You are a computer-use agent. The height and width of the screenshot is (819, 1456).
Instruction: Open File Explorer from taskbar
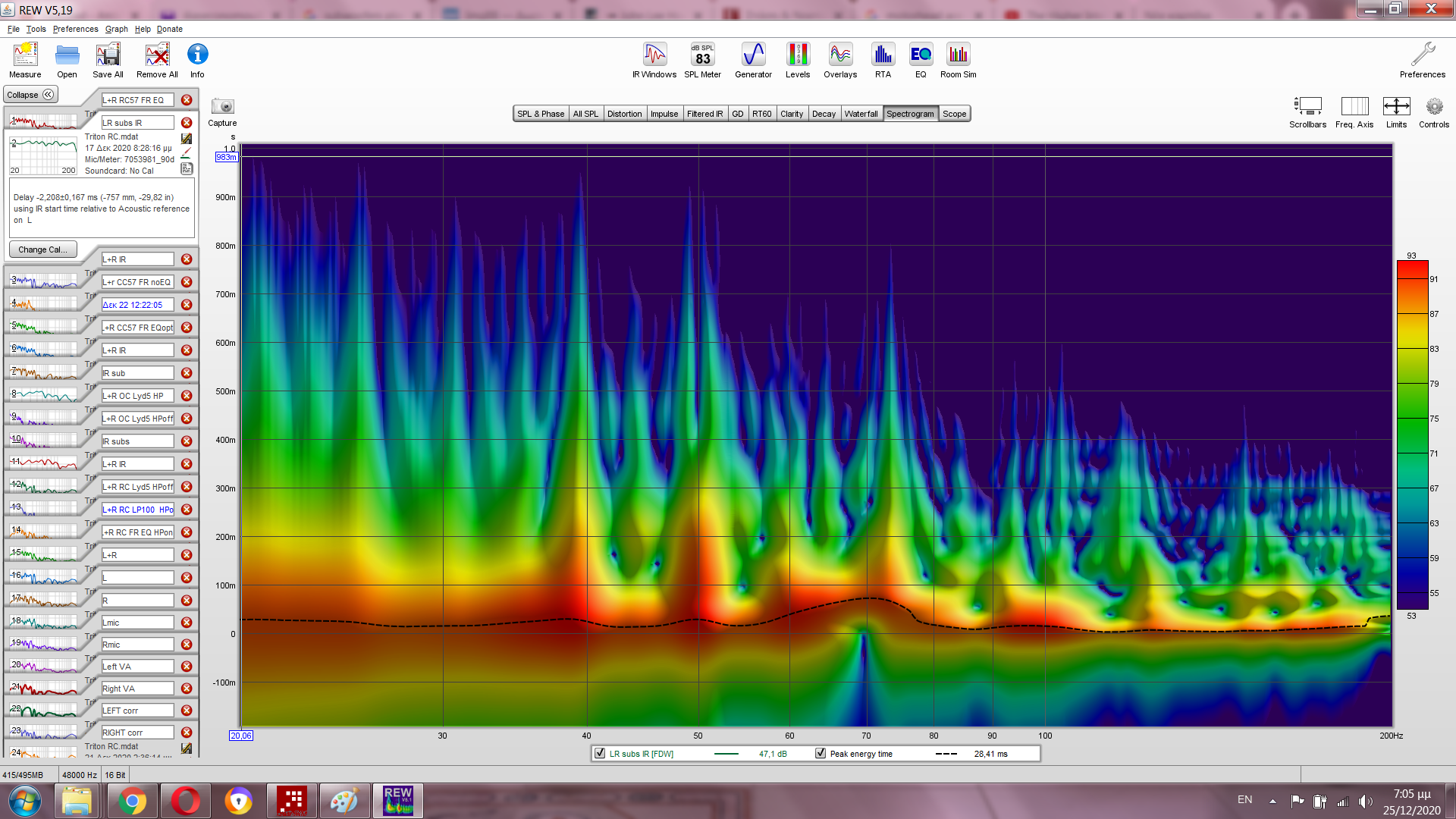[77, 801]
